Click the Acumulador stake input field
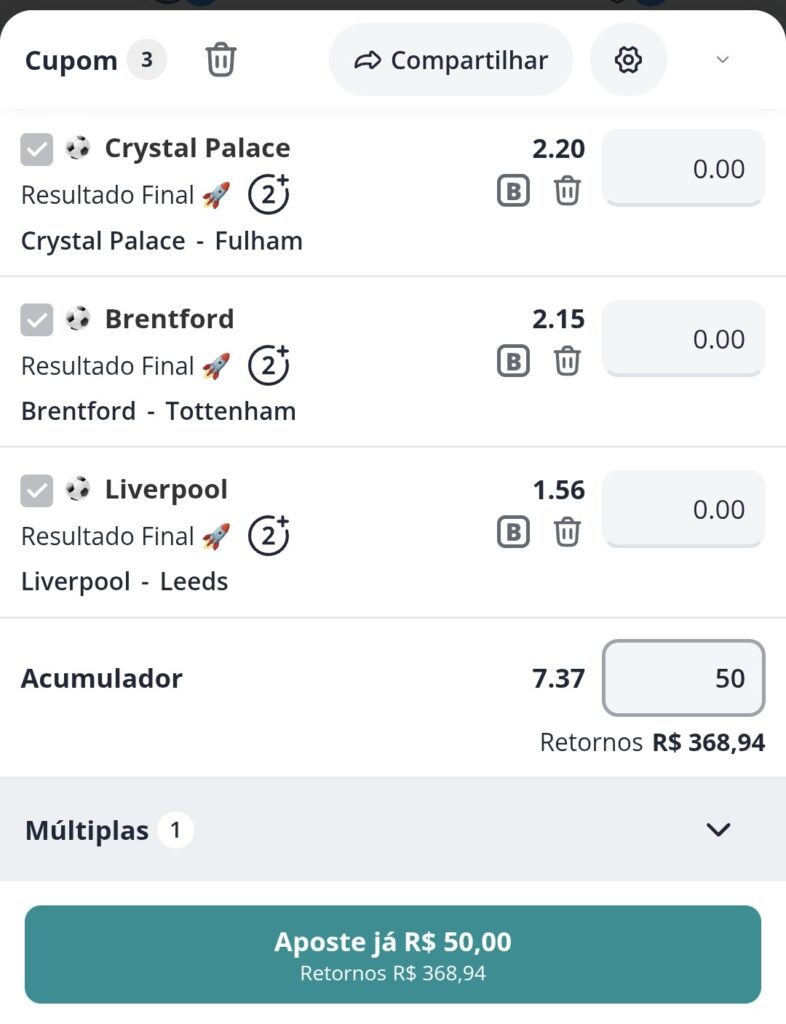Screen dimensions: 786x1024 tap(684, 678)
